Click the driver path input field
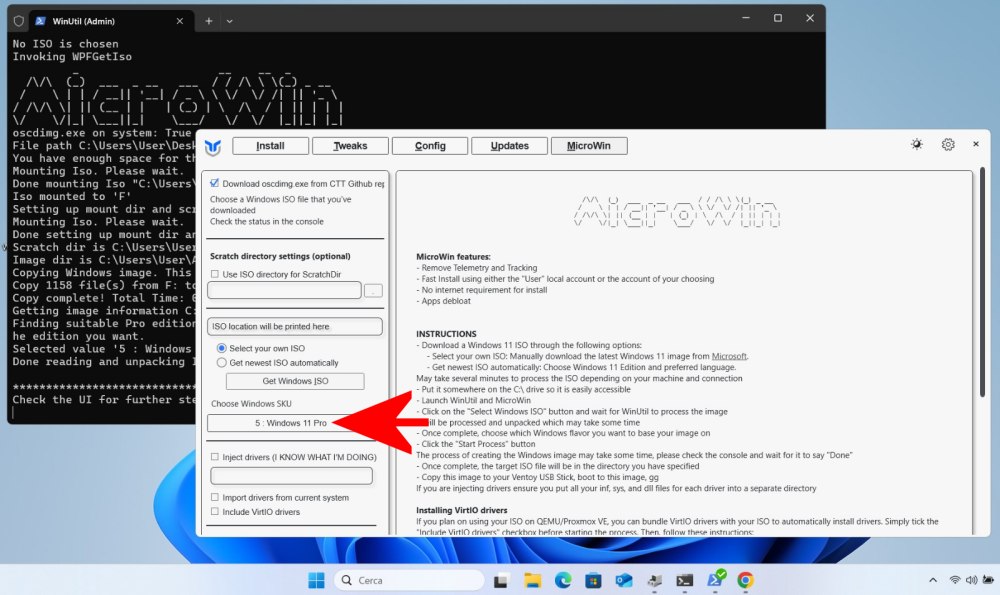Screen dimensions: 1000x595 (291, 476)
